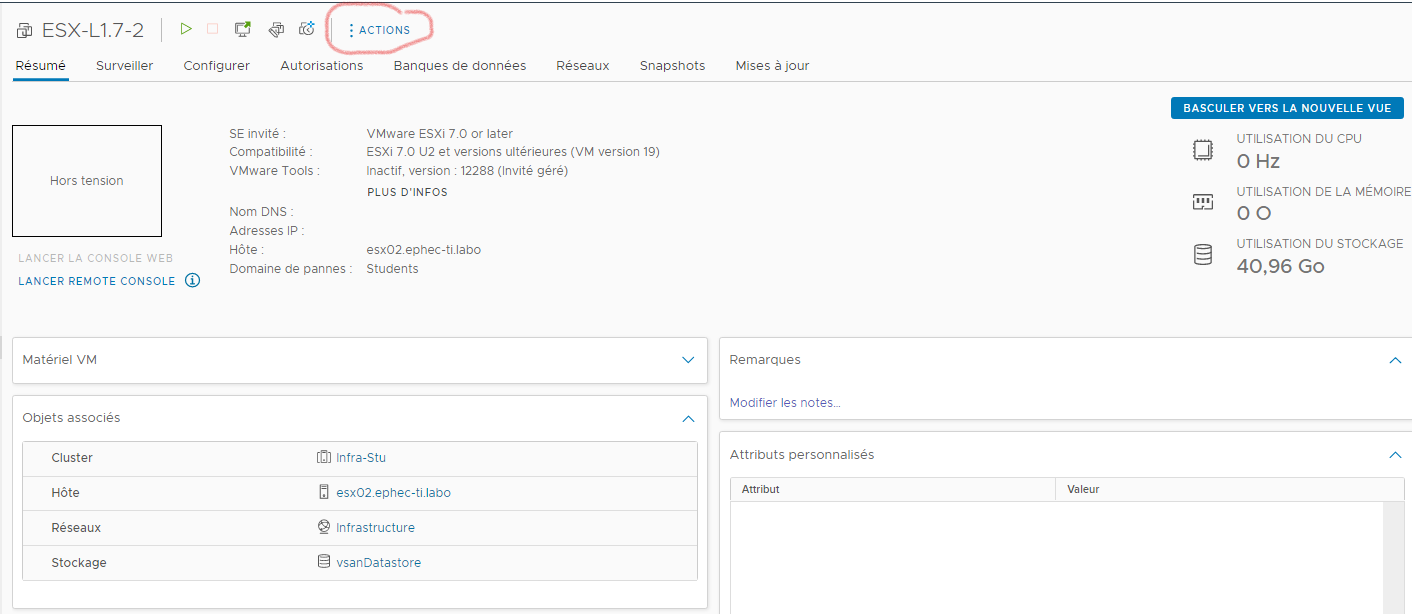This screenshot has height=614, width=1412.
Task: Power on the ESX-L1.7-2 virtual machine
Action: coord(185,29)
